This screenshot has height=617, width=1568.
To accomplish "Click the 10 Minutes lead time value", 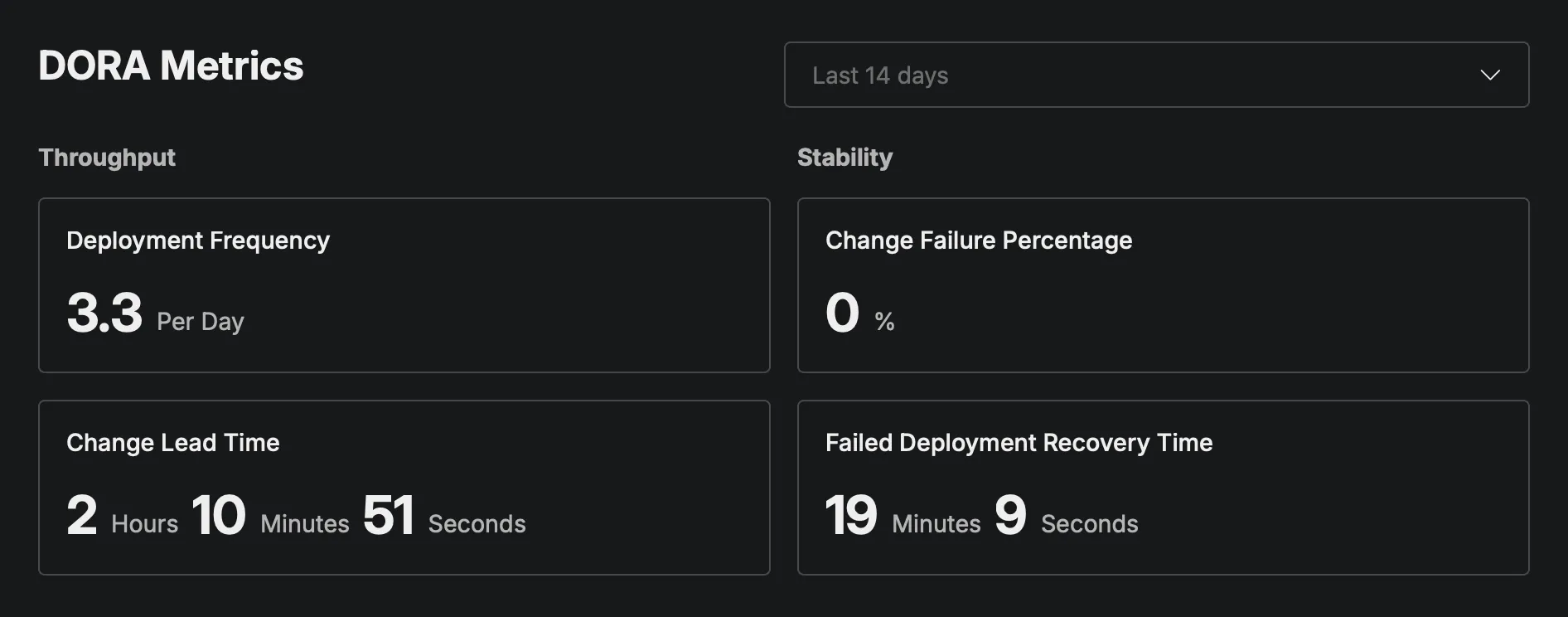I will [269, 516].
